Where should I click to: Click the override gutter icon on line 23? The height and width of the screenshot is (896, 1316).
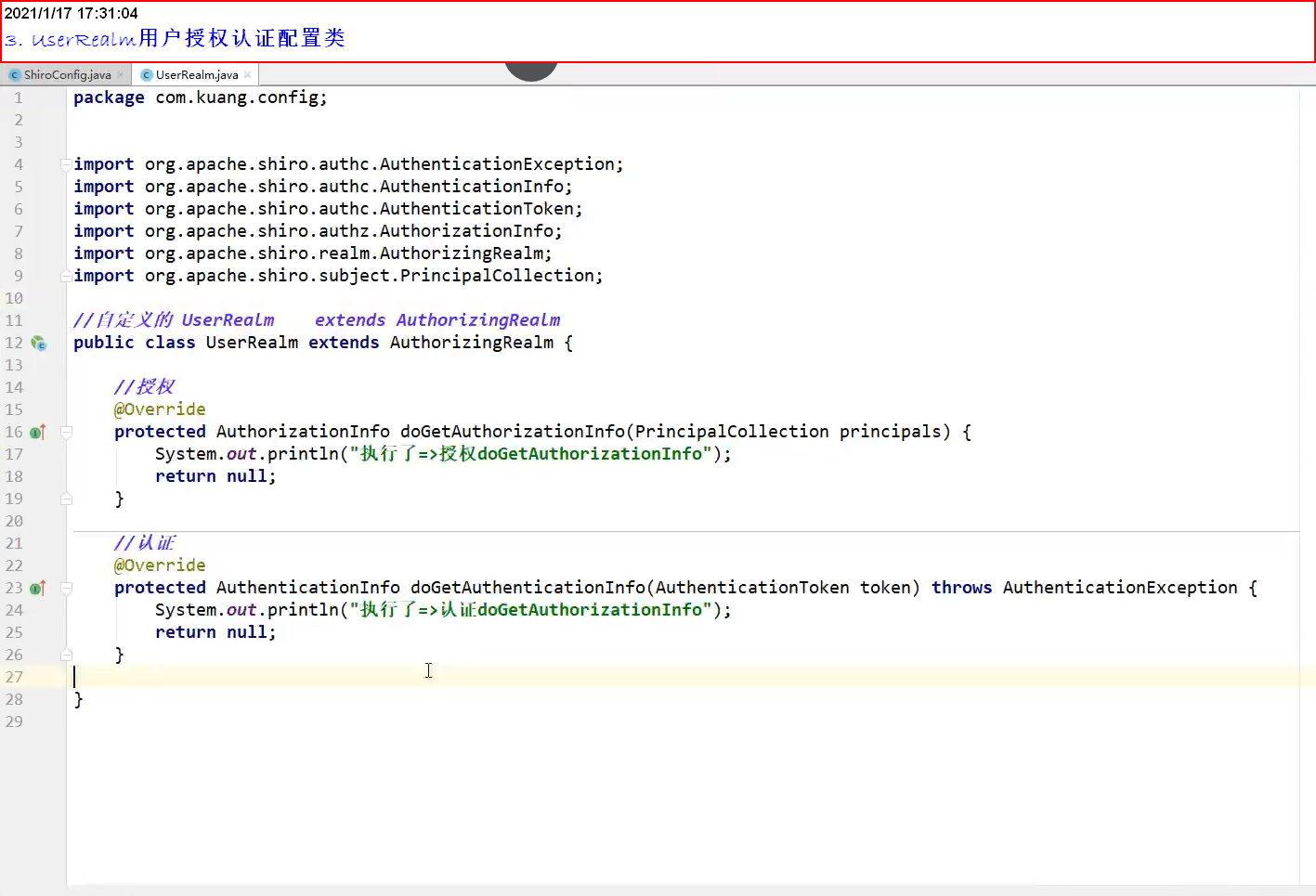38,588
